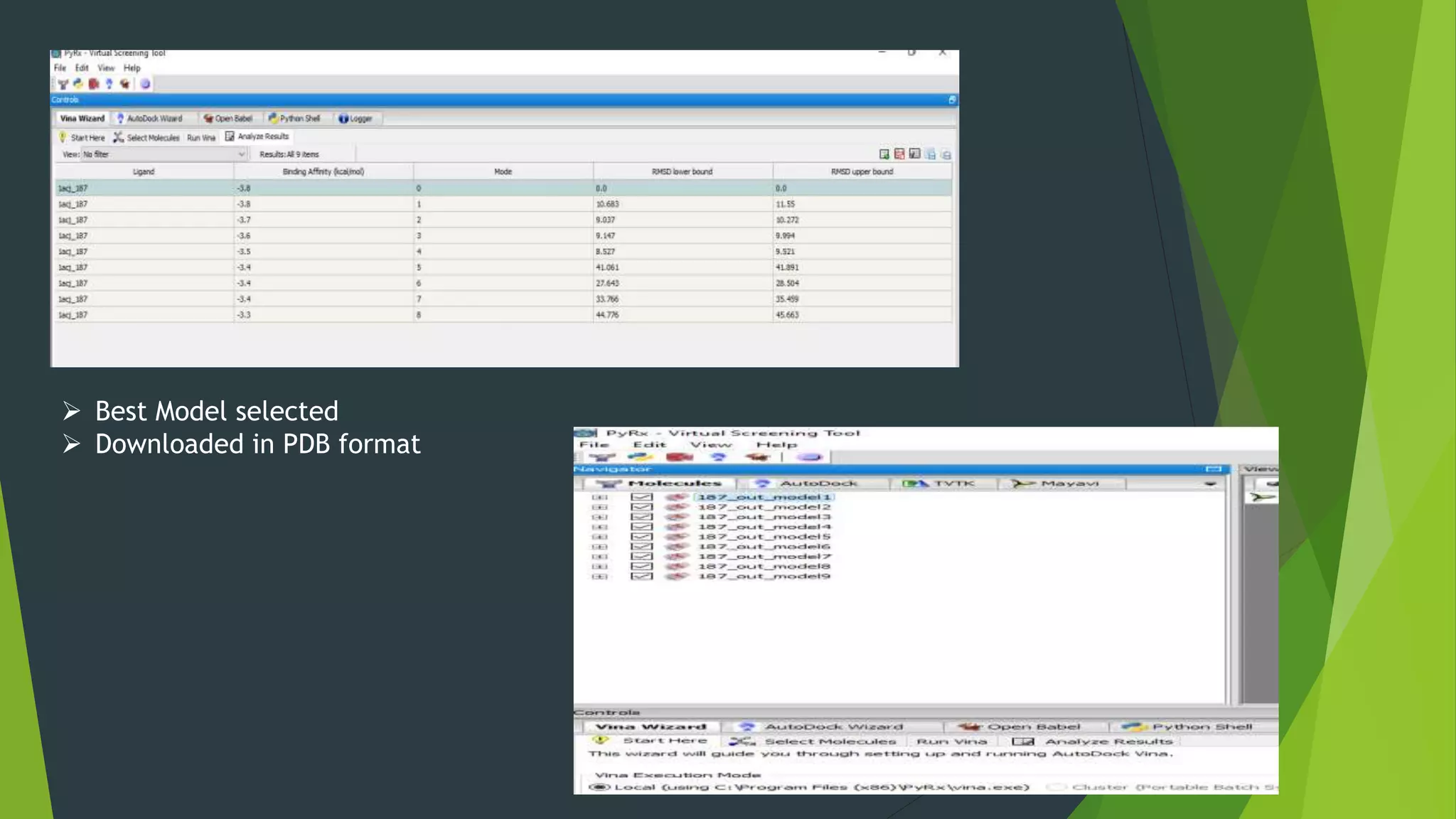Expand the 187_out_model9 tree node

click(599, 577)
